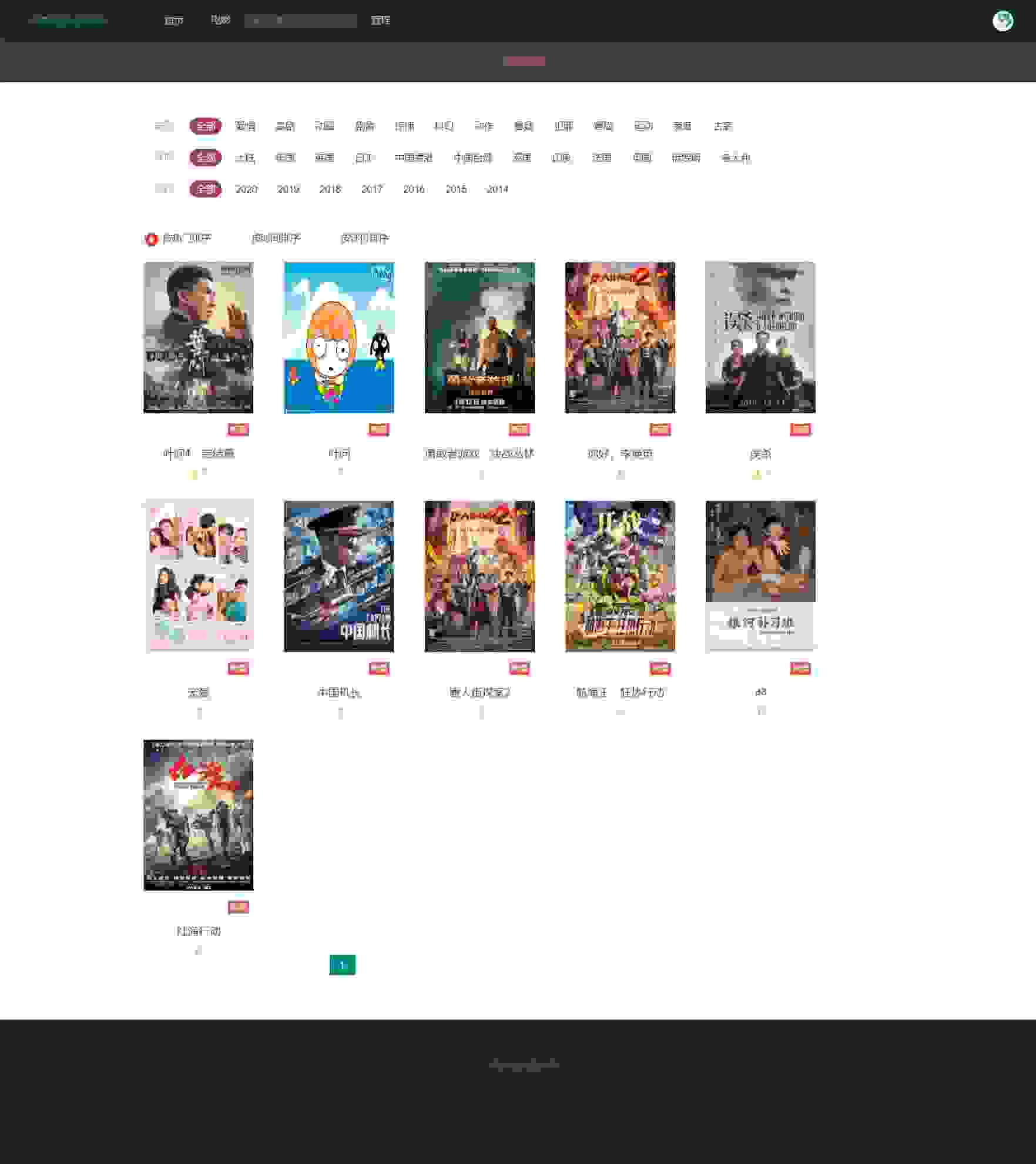Click the red badge under the cartoon poster
This screenshot has height=1164, width=1036.
(x=378, y=430)
